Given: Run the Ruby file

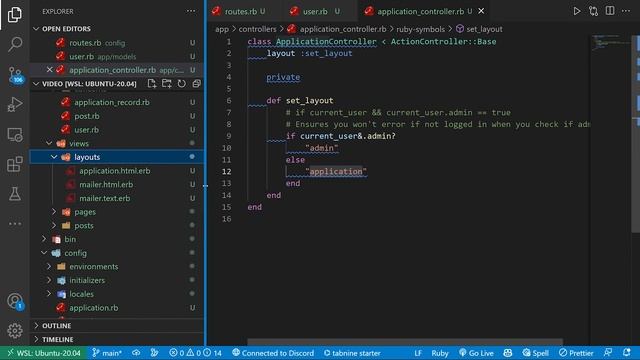Looking at the screenshot, I should 577,11.
